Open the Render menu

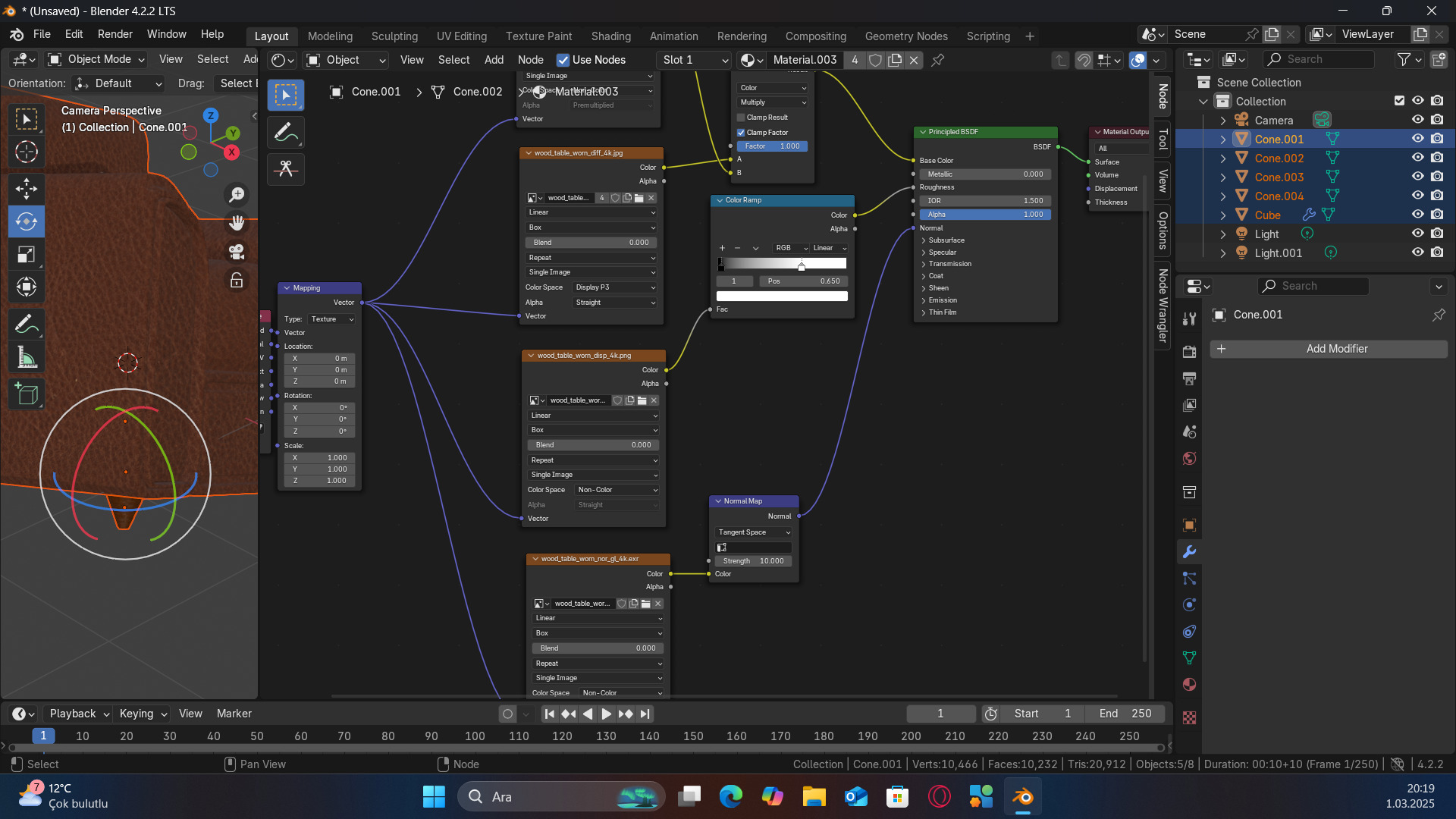click(x=115, y=34)
